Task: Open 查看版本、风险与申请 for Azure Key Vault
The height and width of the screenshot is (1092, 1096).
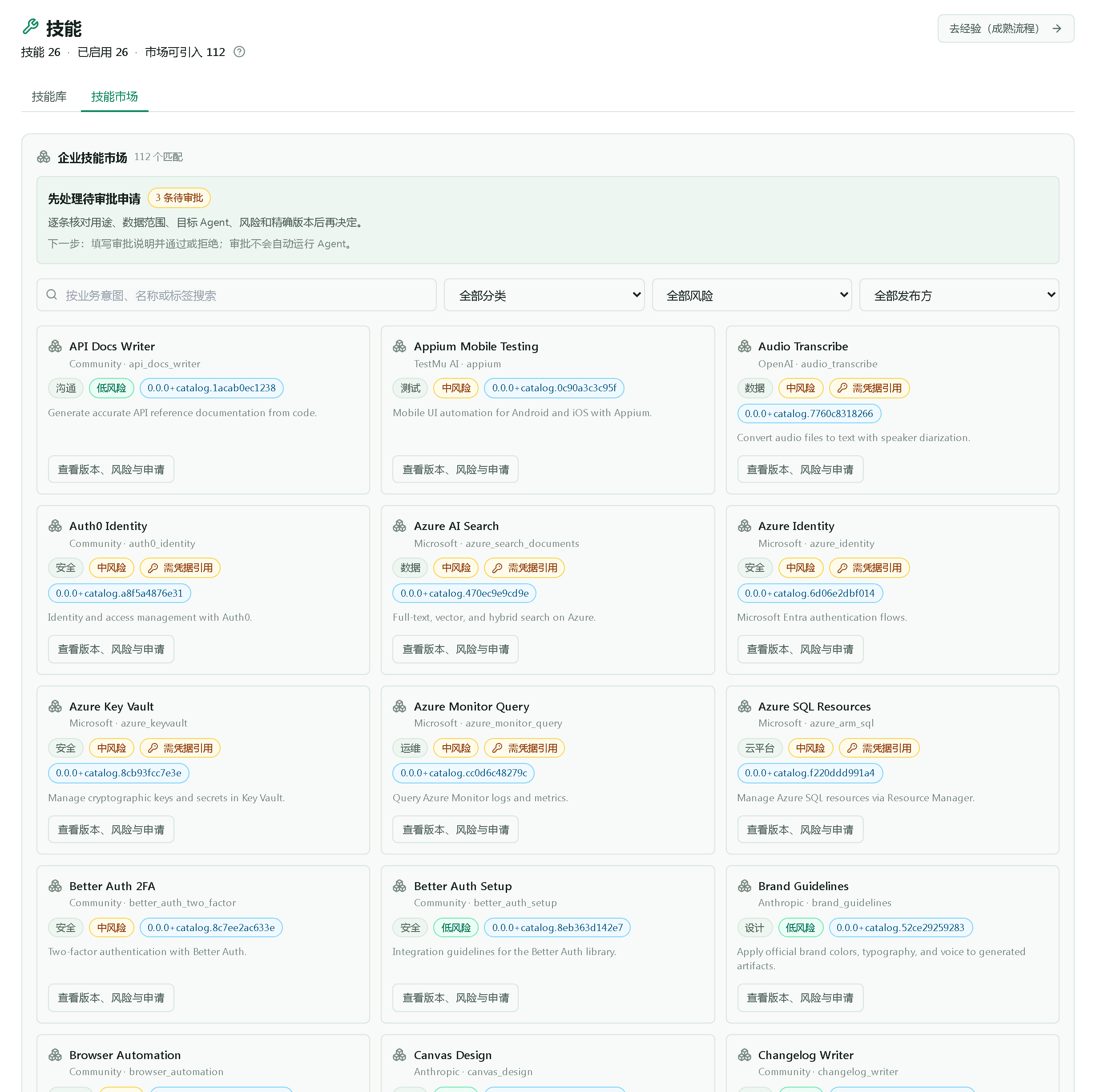Action: [111, 830]
